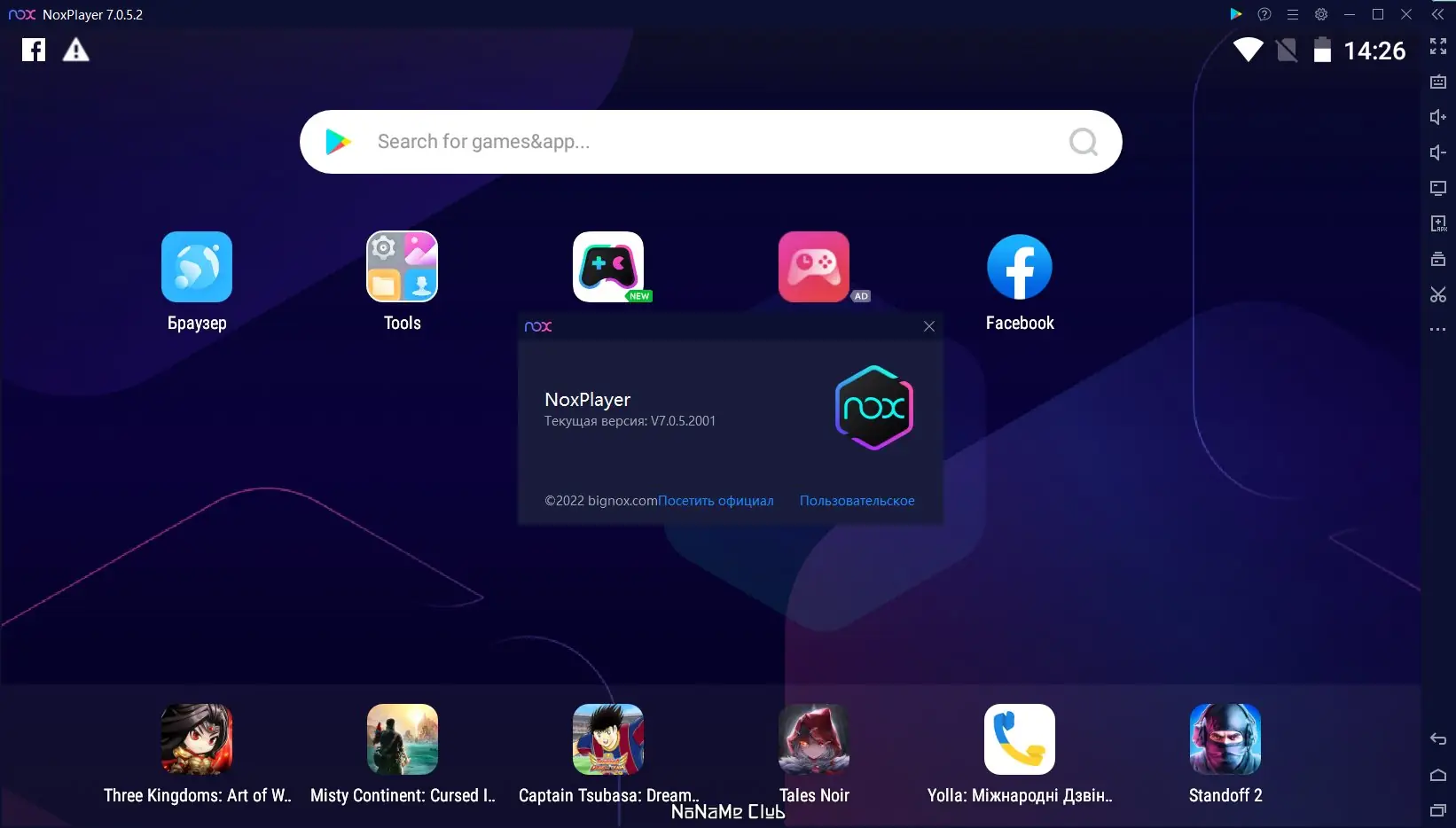The width and height of the screenshot is (1456, 828).
Task: Open the Standoff 2 game
Action: 1225,739
